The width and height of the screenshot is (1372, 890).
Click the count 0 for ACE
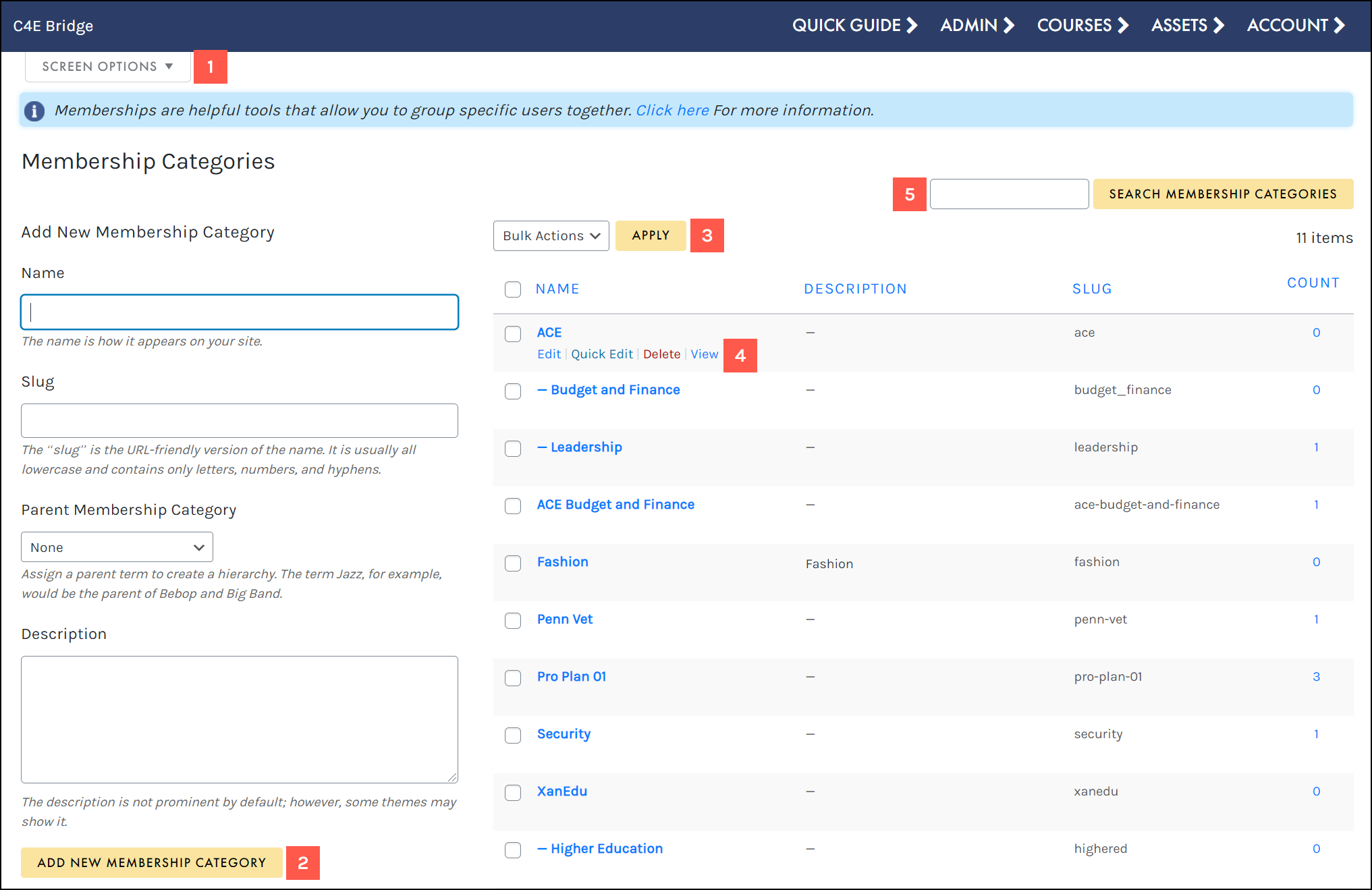(1316, 333)
